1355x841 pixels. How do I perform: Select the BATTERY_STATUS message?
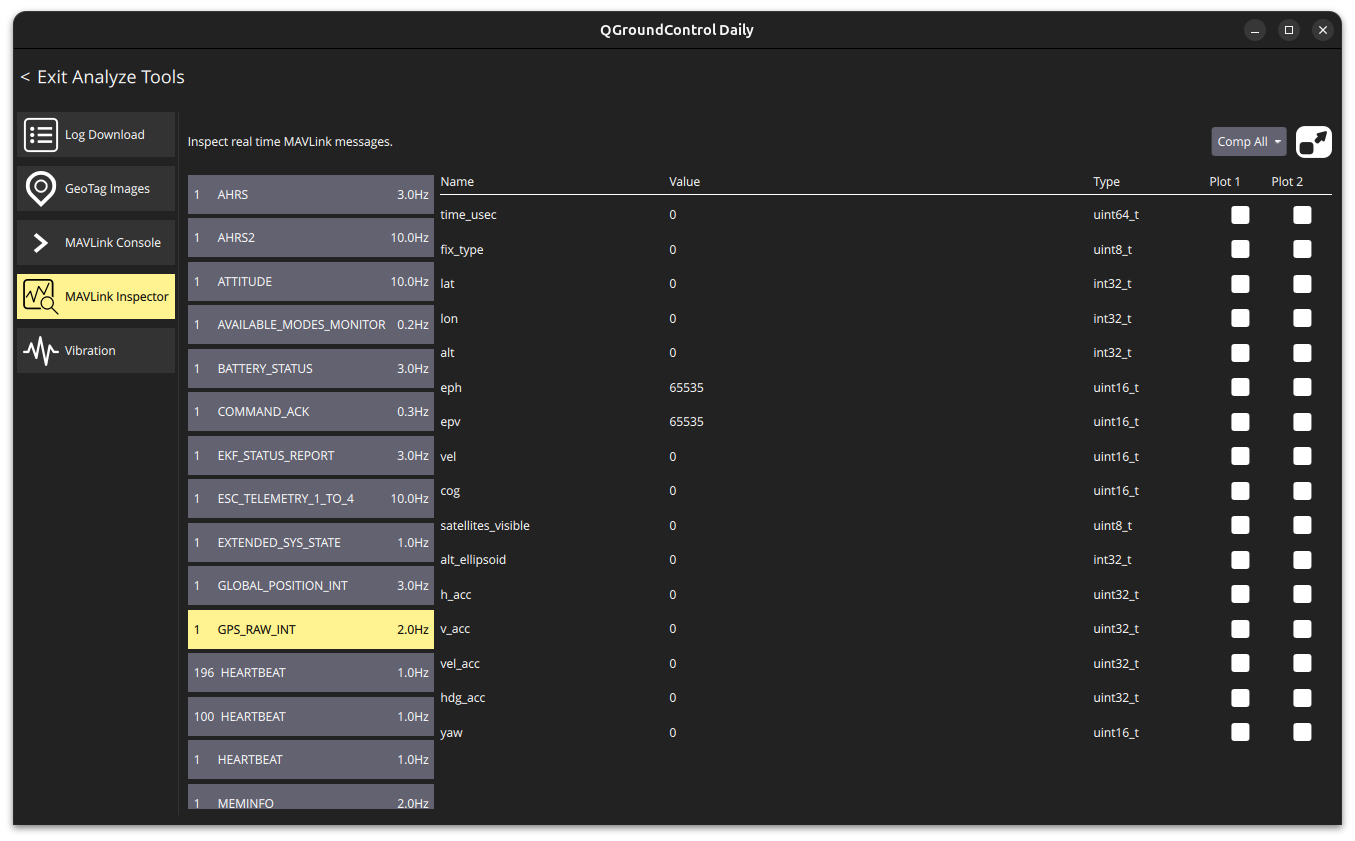[x=311, y=369]
